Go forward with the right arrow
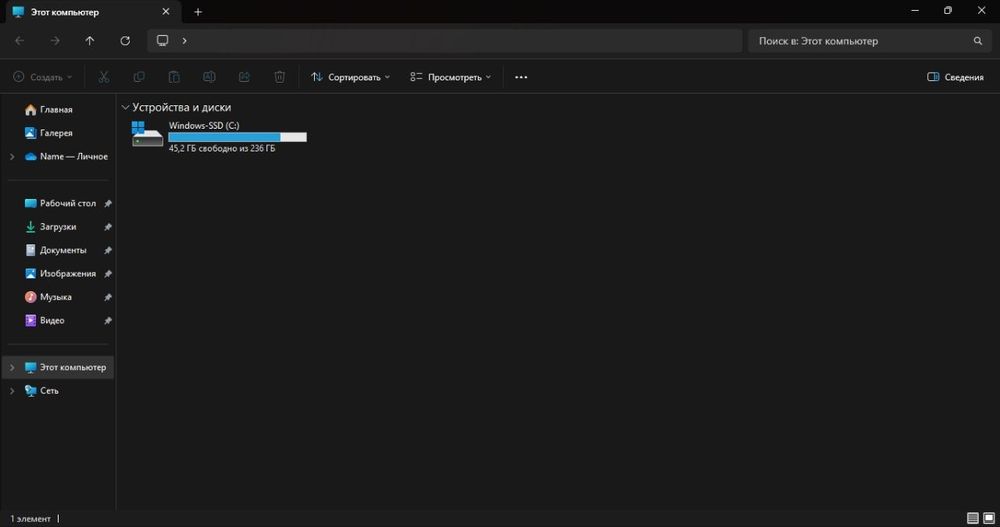 click(x=55, y=41)
